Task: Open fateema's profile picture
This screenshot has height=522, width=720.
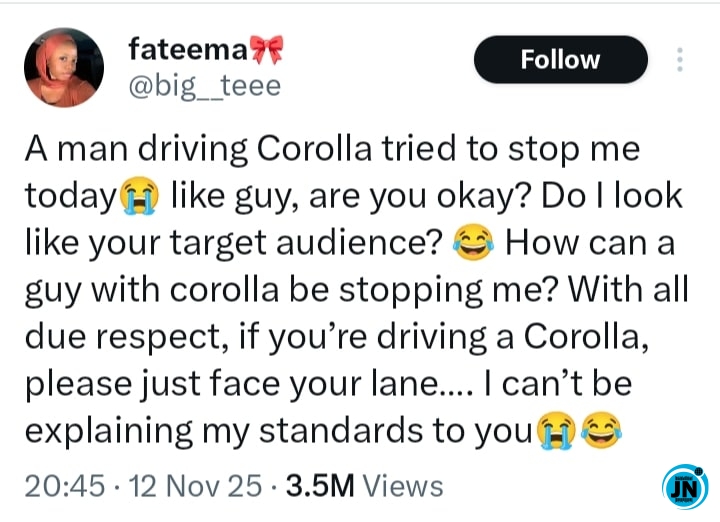Action: click(x=64, y=67)
